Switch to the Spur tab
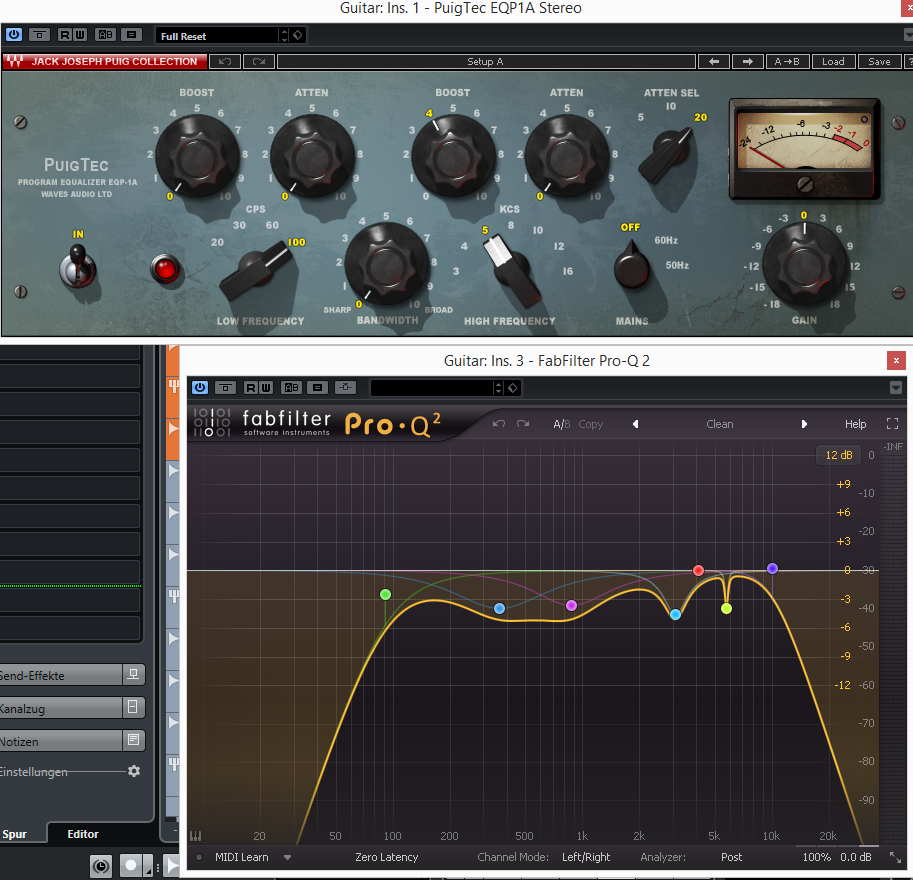913x880 pixels. point(15,834)
